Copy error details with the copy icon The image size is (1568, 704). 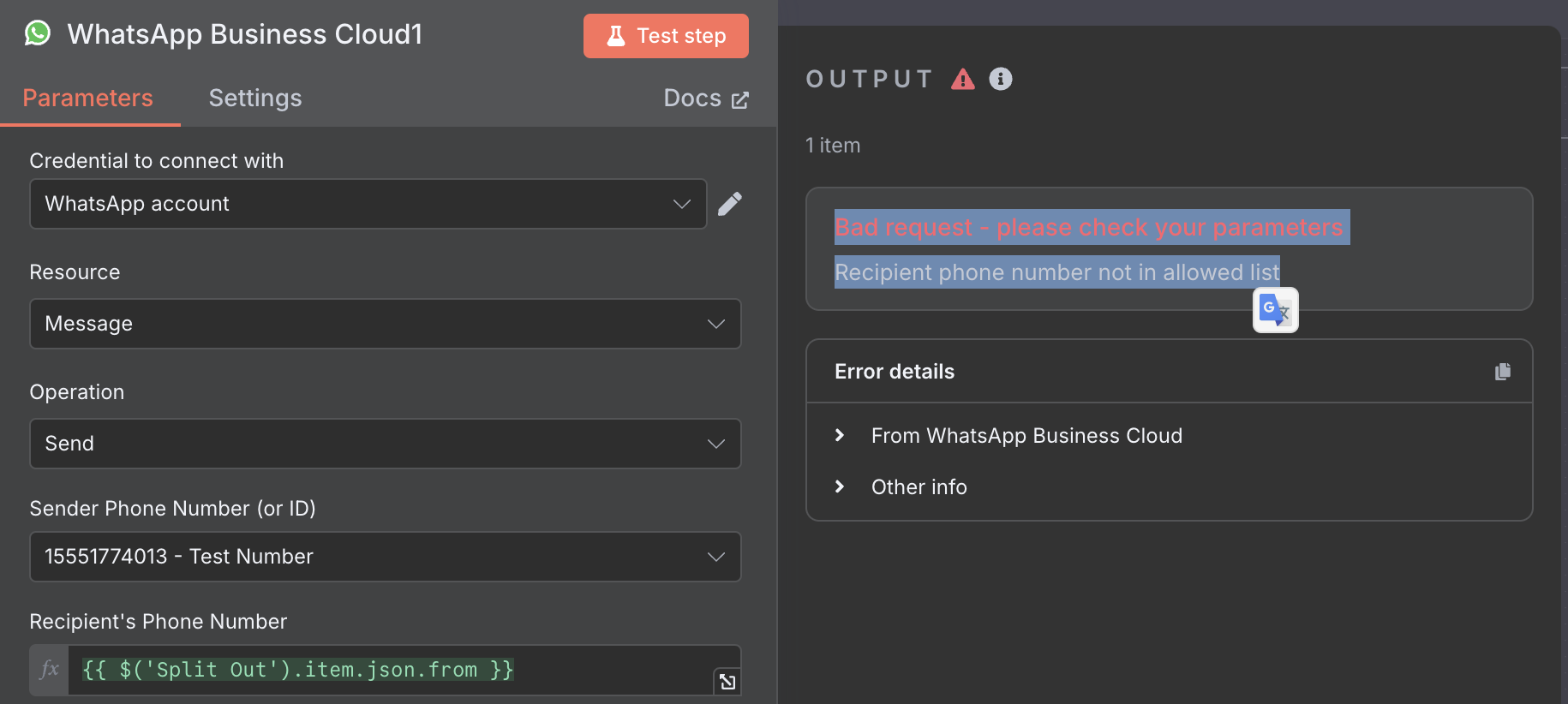click(x=1503, y=372)
